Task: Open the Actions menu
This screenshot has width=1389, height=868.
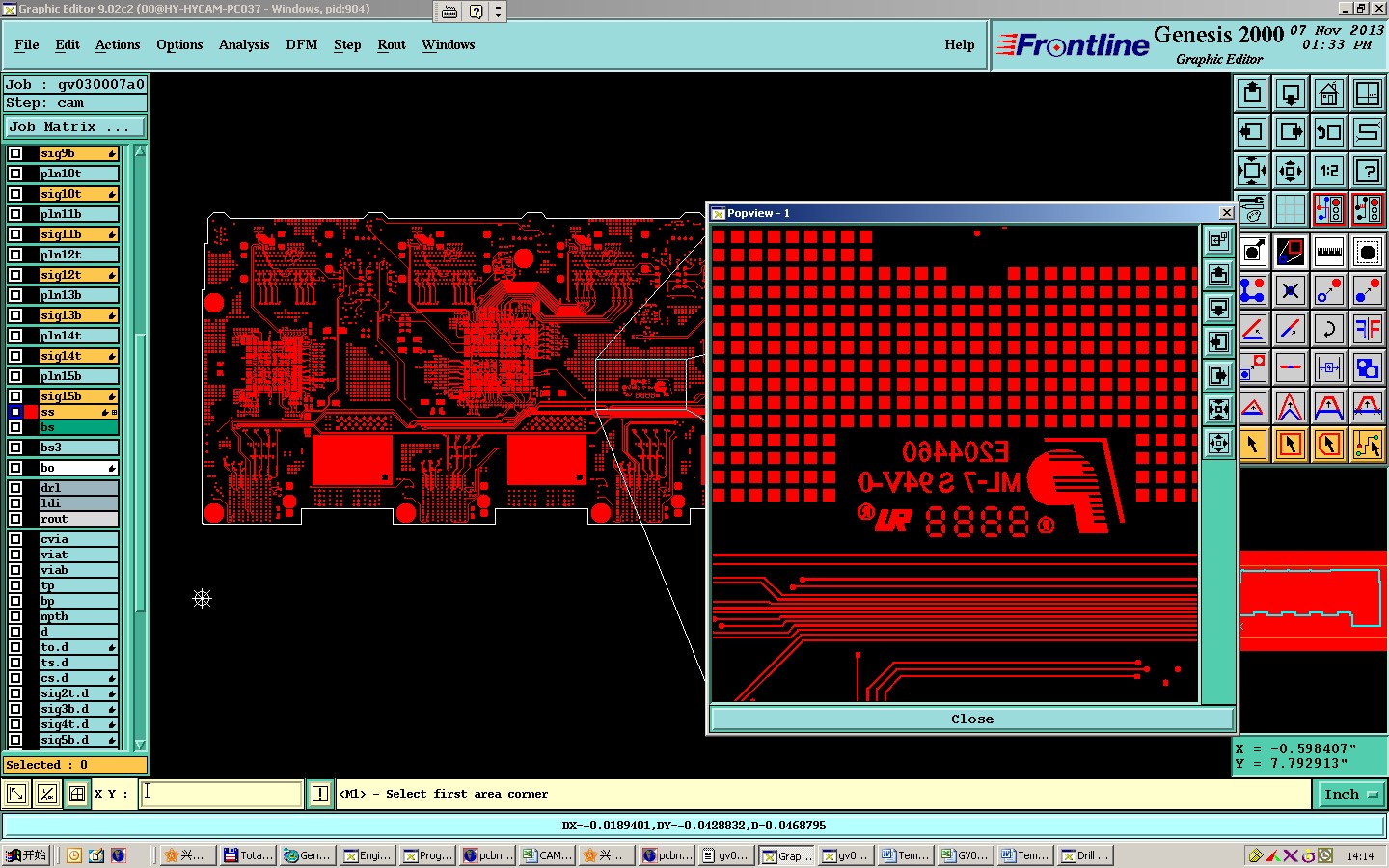Action: (118, 44)
